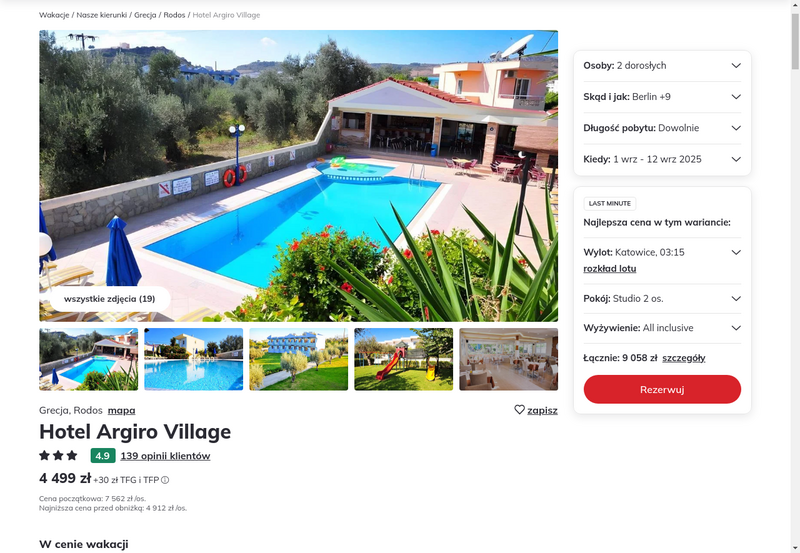This screenshot has height=553, width=800.
Task: Go to Rodos in the breadcrumb
Action: 174,15
